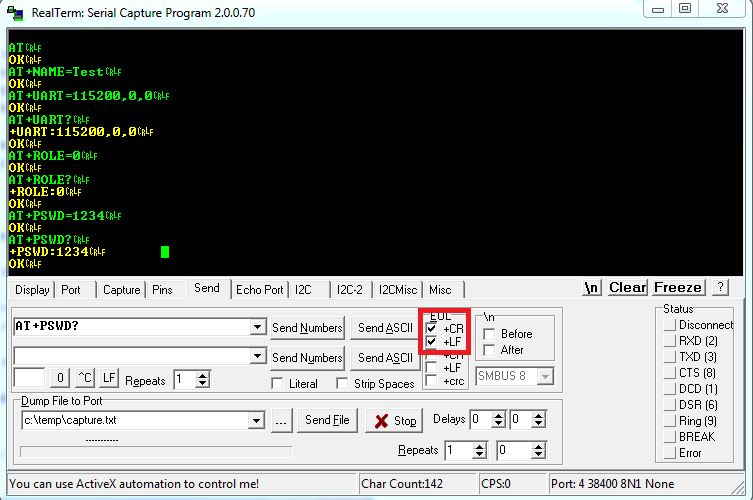Toggle the first +CR EOL checkbox
753x500 pixels.
coord(431,329)
